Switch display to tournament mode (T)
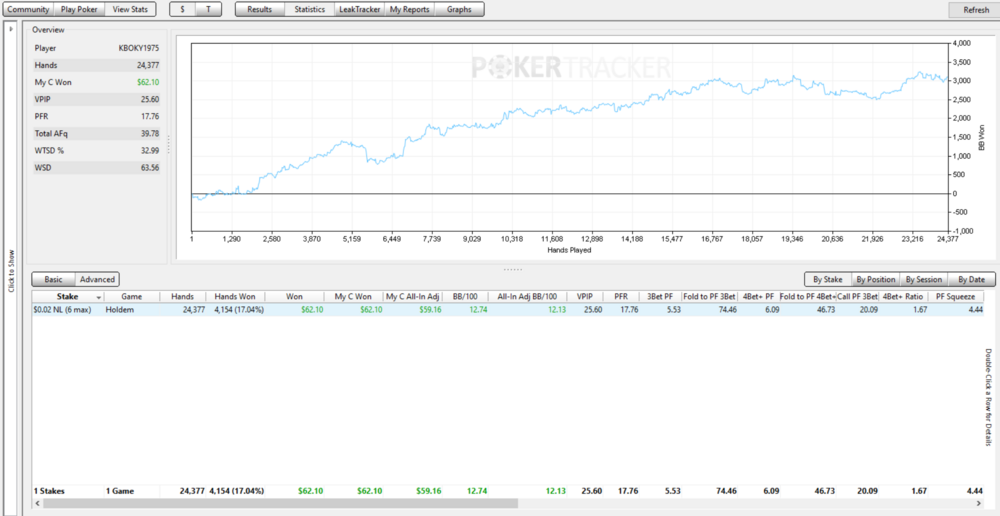1000x516 pixels. tap(208, 9)
